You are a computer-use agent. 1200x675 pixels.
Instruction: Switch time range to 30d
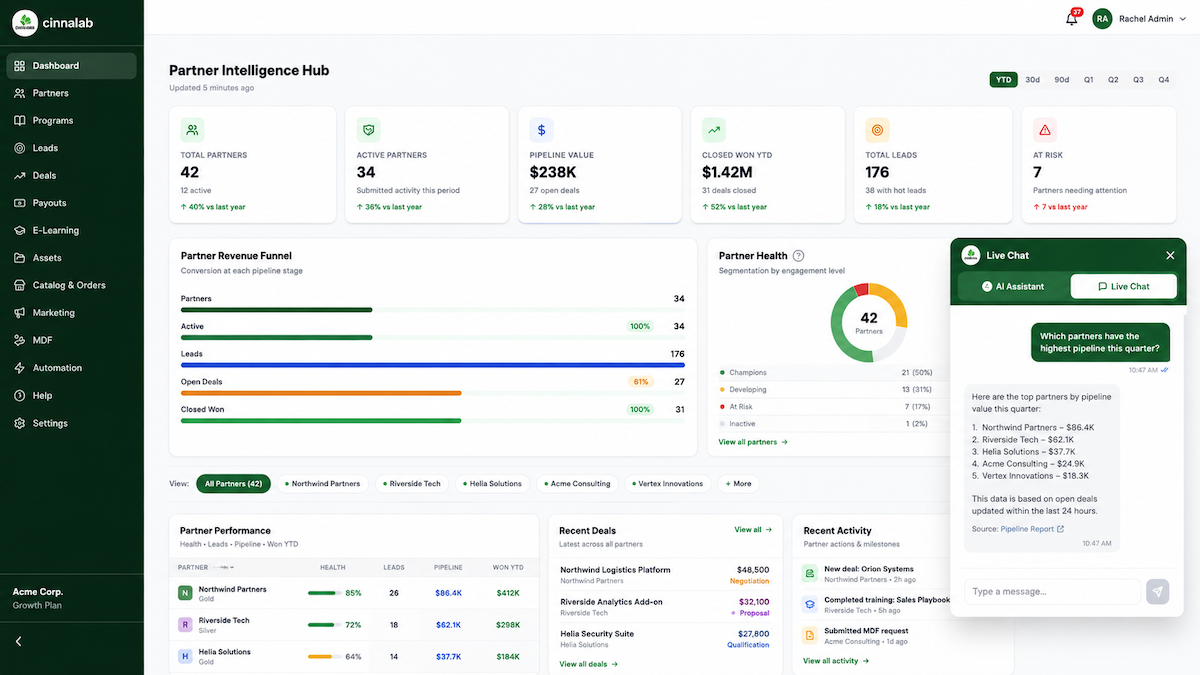[1032, 80]
